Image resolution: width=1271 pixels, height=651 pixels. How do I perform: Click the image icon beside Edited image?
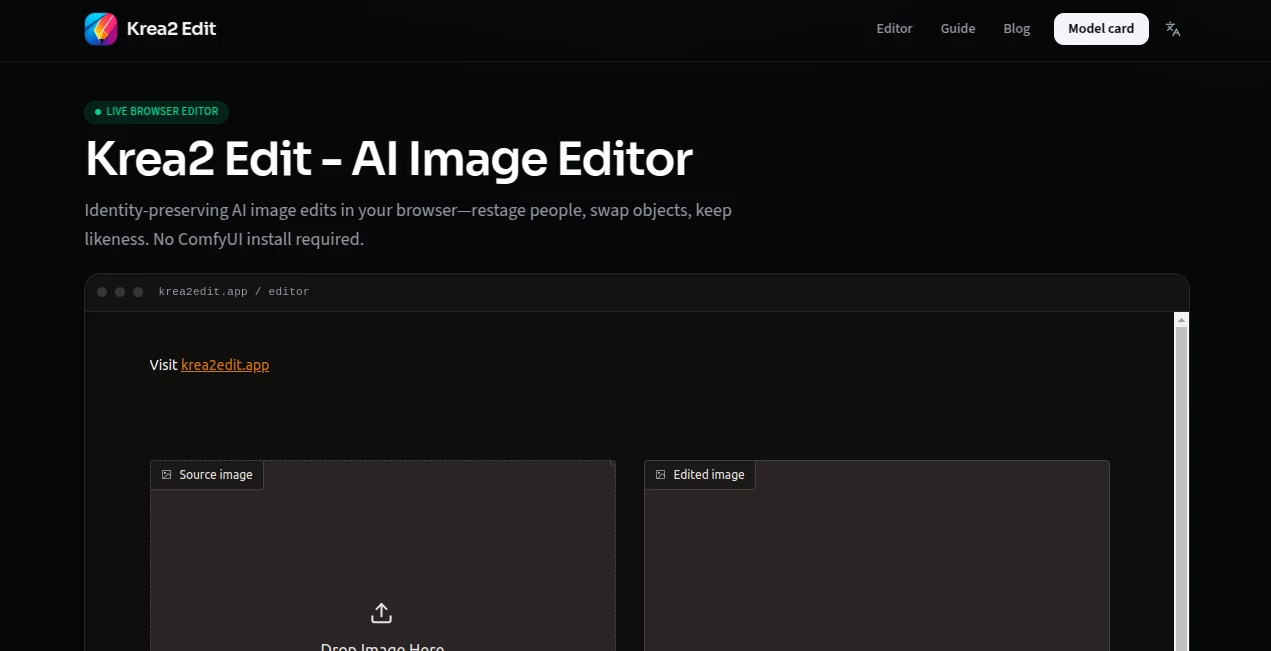click(x=661, y=475)
